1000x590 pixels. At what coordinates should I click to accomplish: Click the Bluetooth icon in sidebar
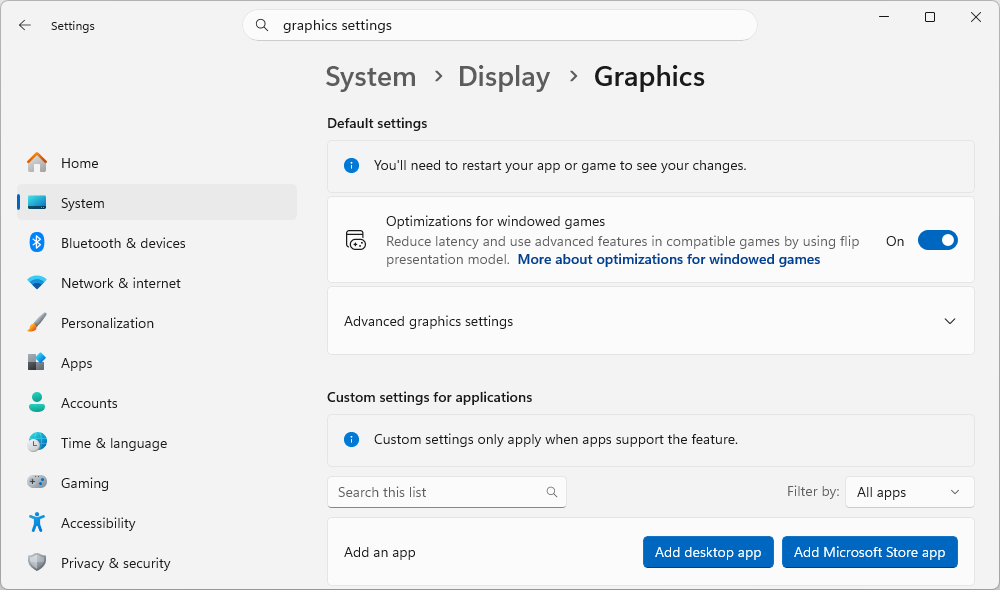(37, 242)
